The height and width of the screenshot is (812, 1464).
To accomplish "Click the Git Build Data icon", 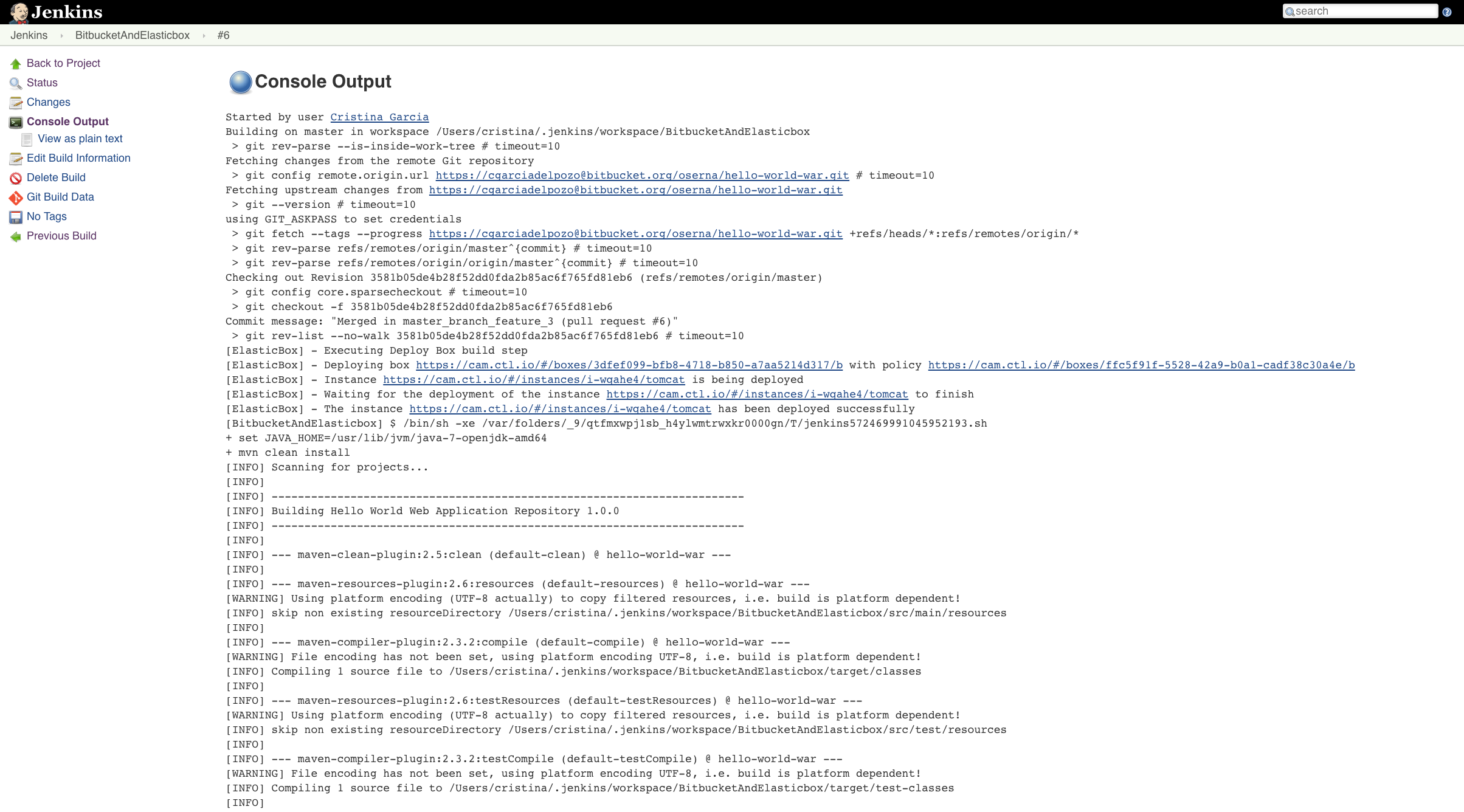I will click(x=16, y=198).
